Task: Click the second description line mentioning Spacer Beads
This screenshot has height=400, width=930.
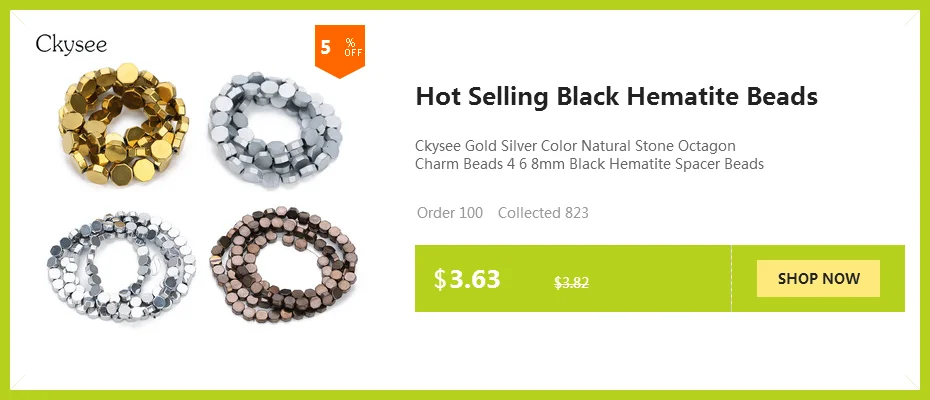Action: [589, 164]
